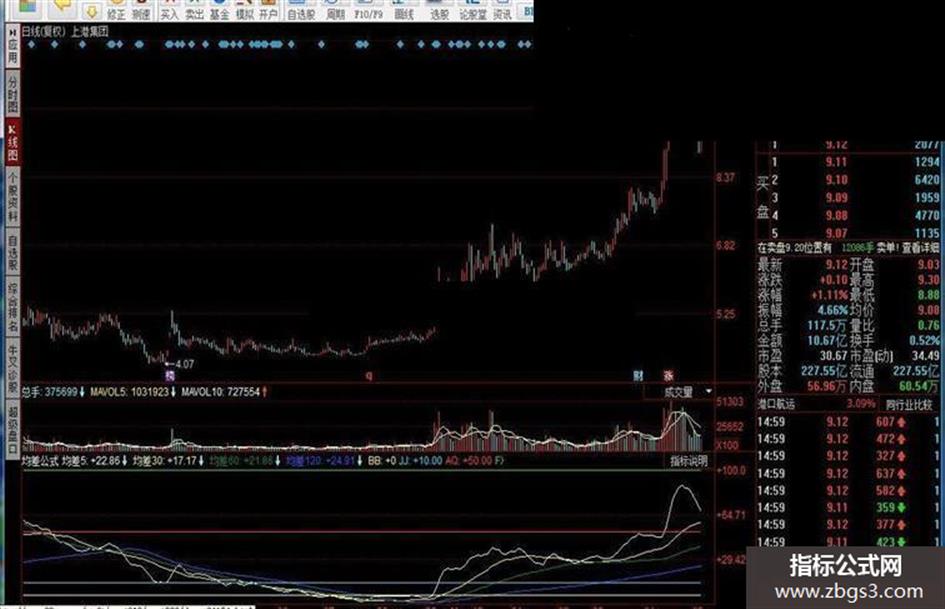945x609 pixels.
Task: Click the 4.07 low price label
Action: (184, 364)
